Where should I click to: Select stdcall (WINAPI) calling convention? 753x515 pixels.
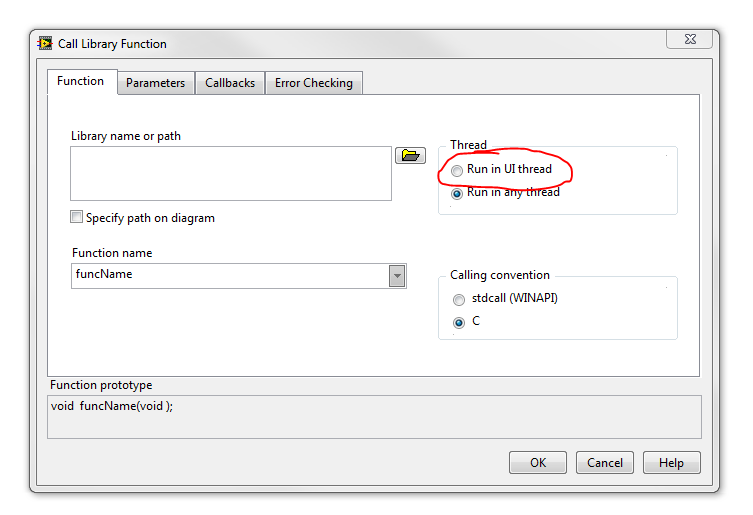pyautogui.click(x=459, y=300)
